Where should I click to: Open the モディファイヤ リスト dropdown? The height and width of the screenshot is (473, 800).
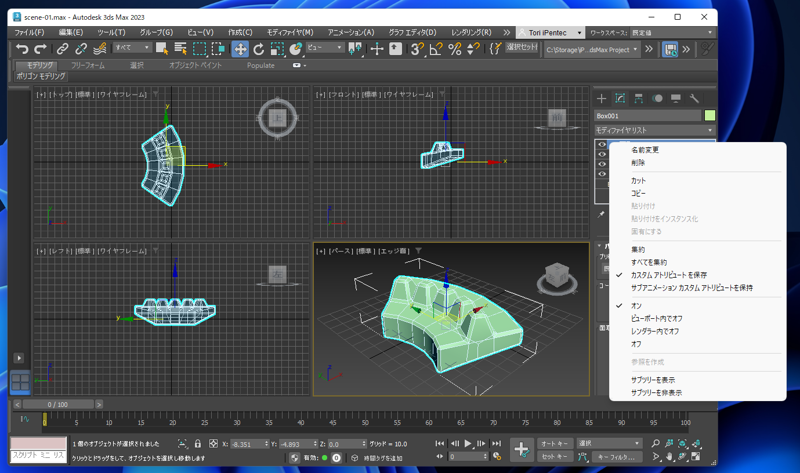655,130
